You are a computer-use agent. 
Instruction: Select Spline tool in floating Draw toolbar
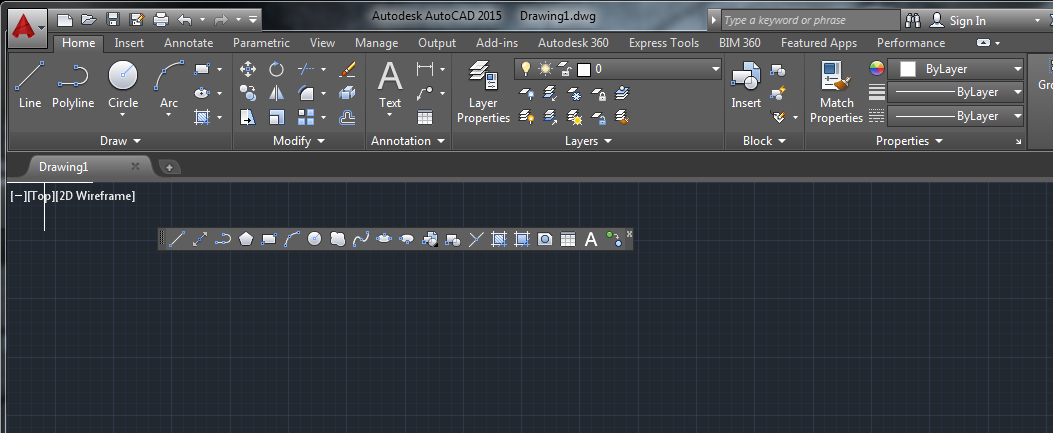[361, 239]
